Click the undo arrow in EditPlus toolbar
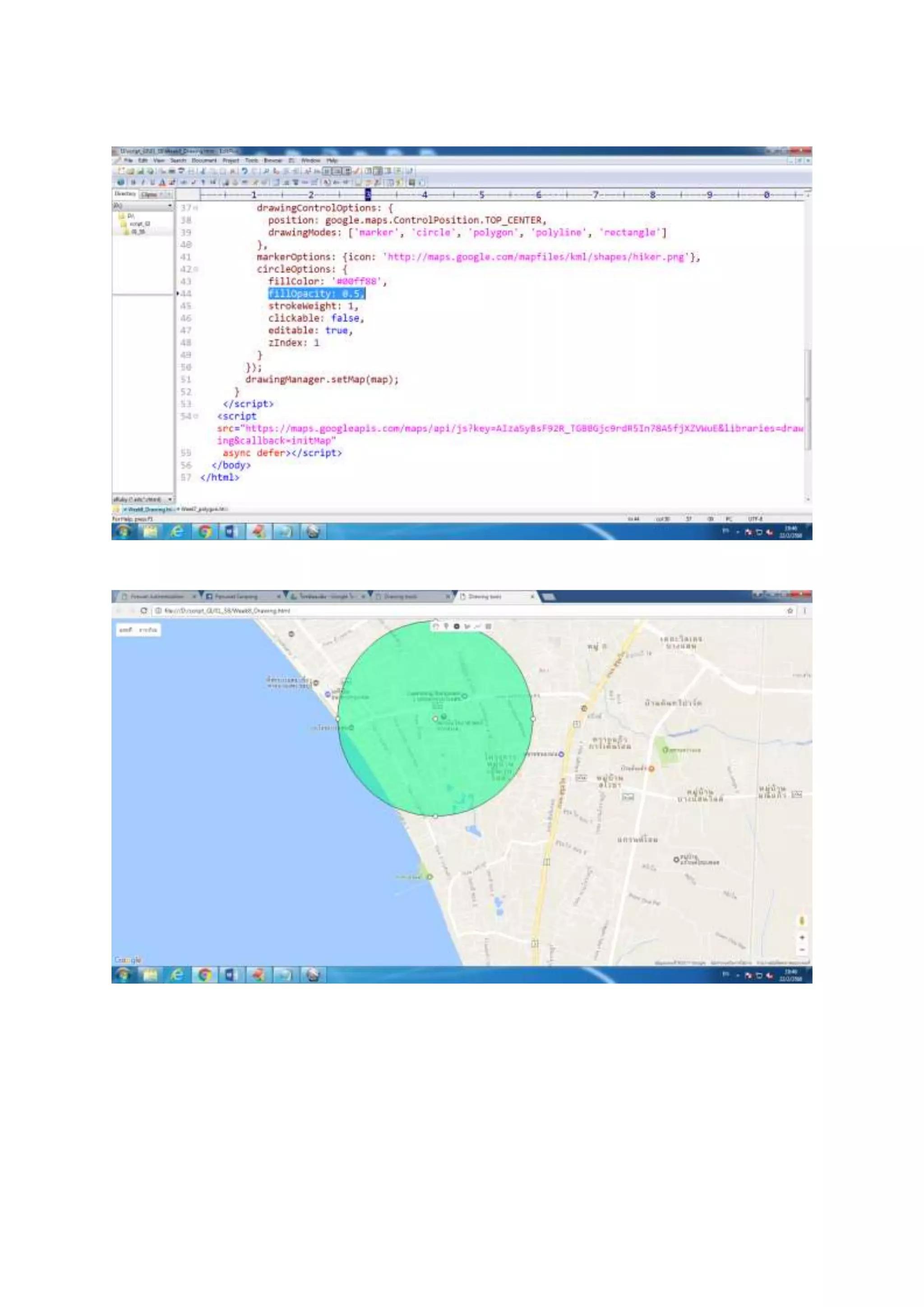 [x=245, y=171]
